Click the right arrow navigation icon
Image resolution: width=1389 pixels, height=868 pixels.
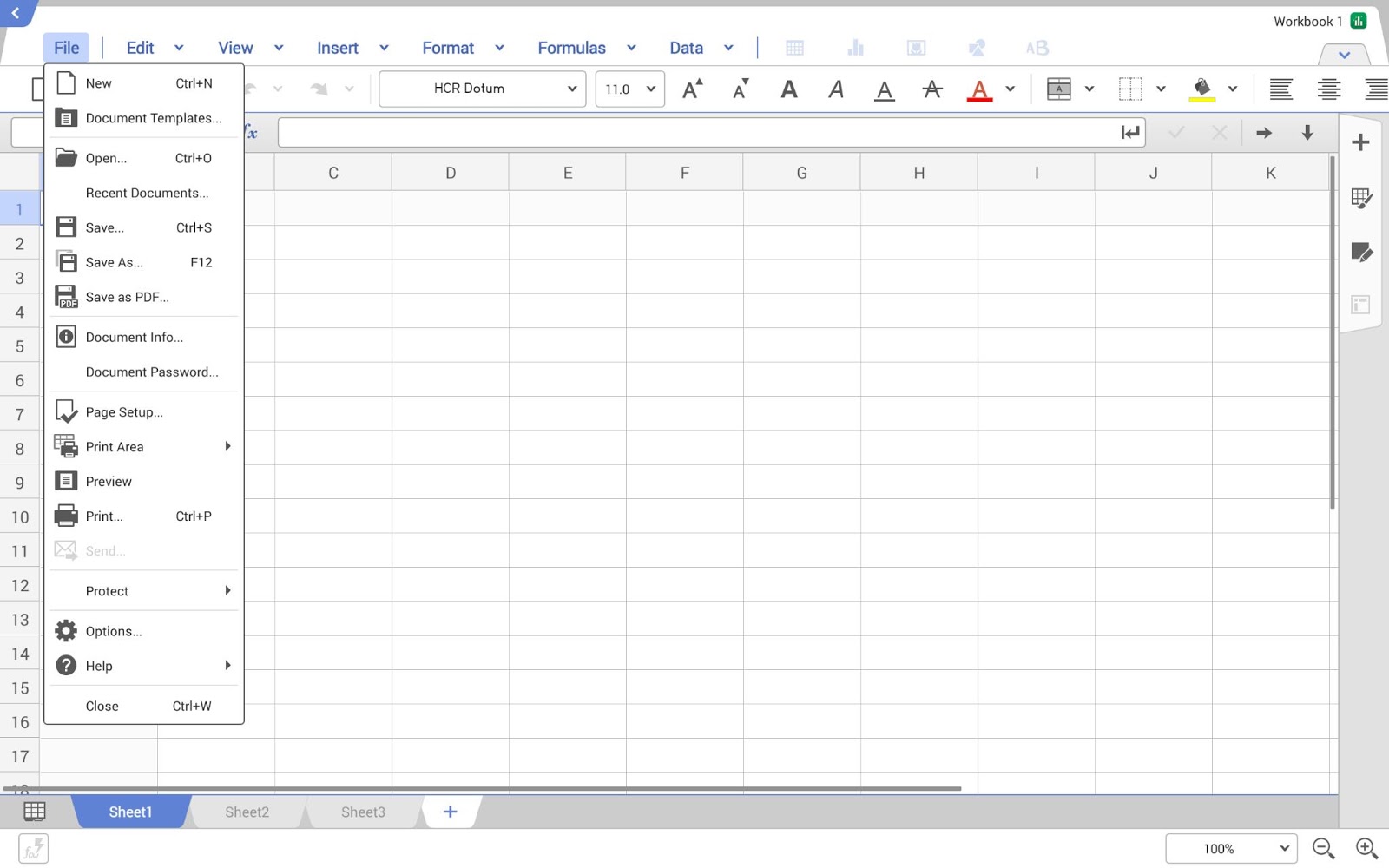tap(1263, 133)
